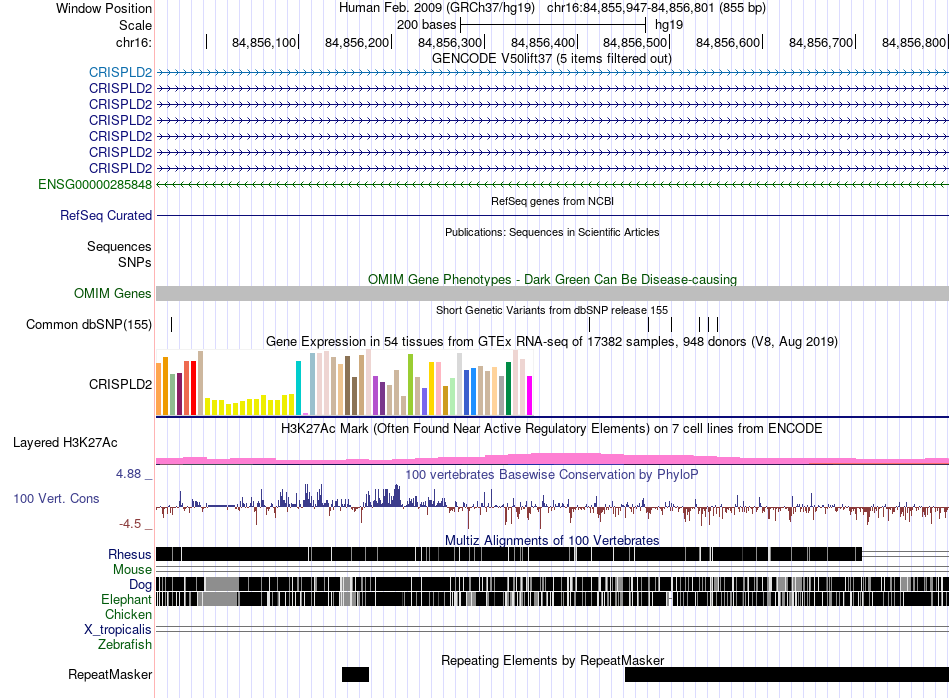Click the RepeatMasker track label
Image resolution: width=950 pixels, height=698 pixels.
point(110,675)
